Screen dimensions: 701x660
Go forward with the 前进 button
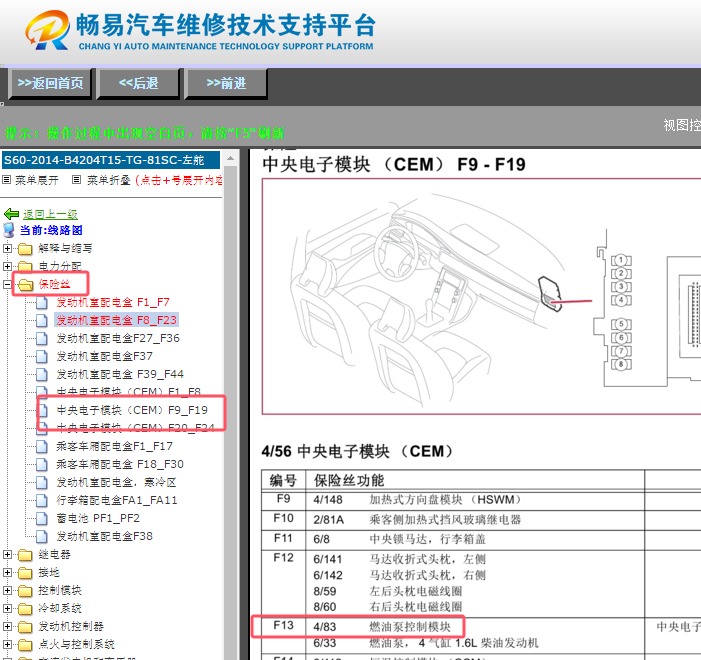pos(226,83)
